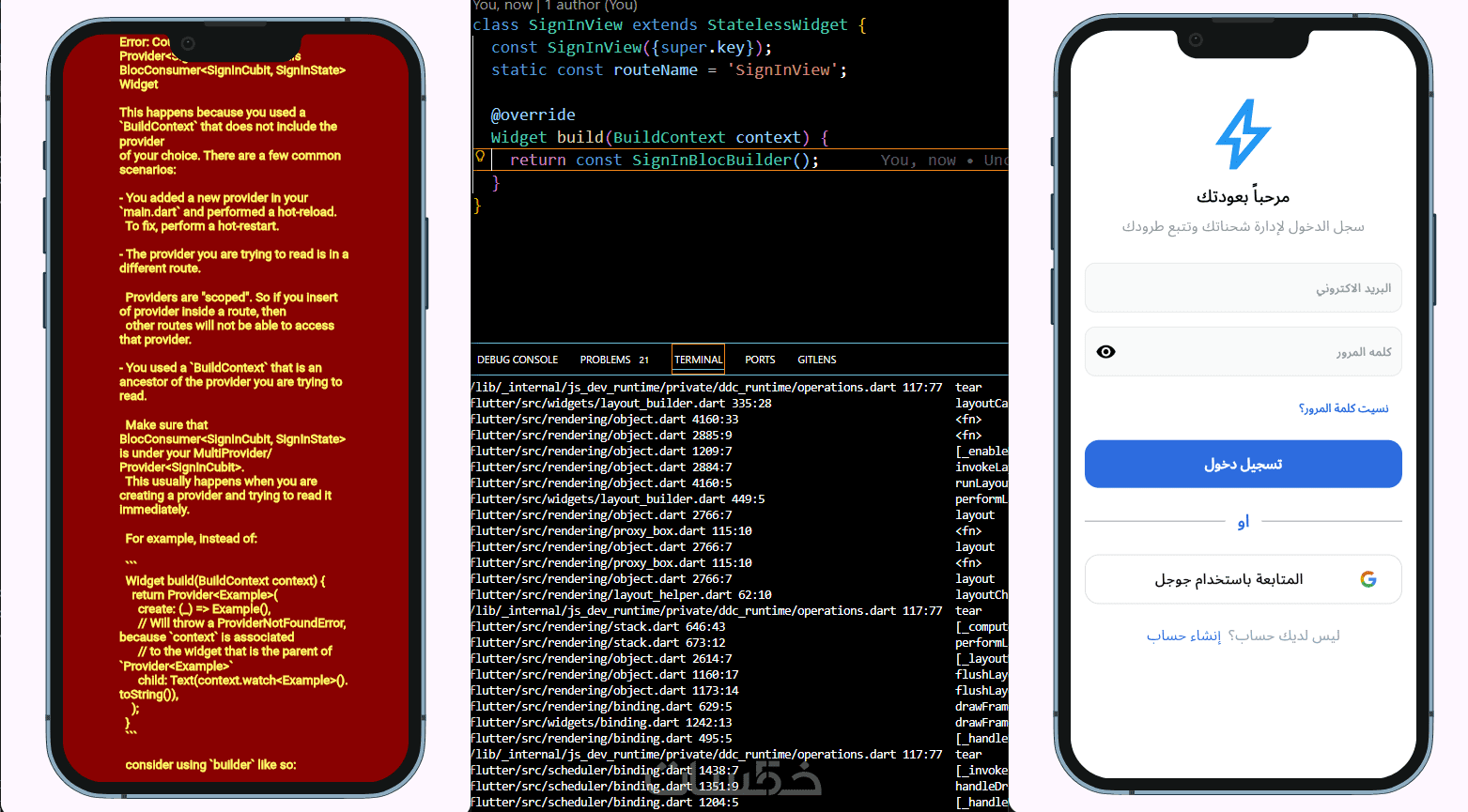Click the forgot password link
The image size is (1468, 812).
coord(1343,408)
